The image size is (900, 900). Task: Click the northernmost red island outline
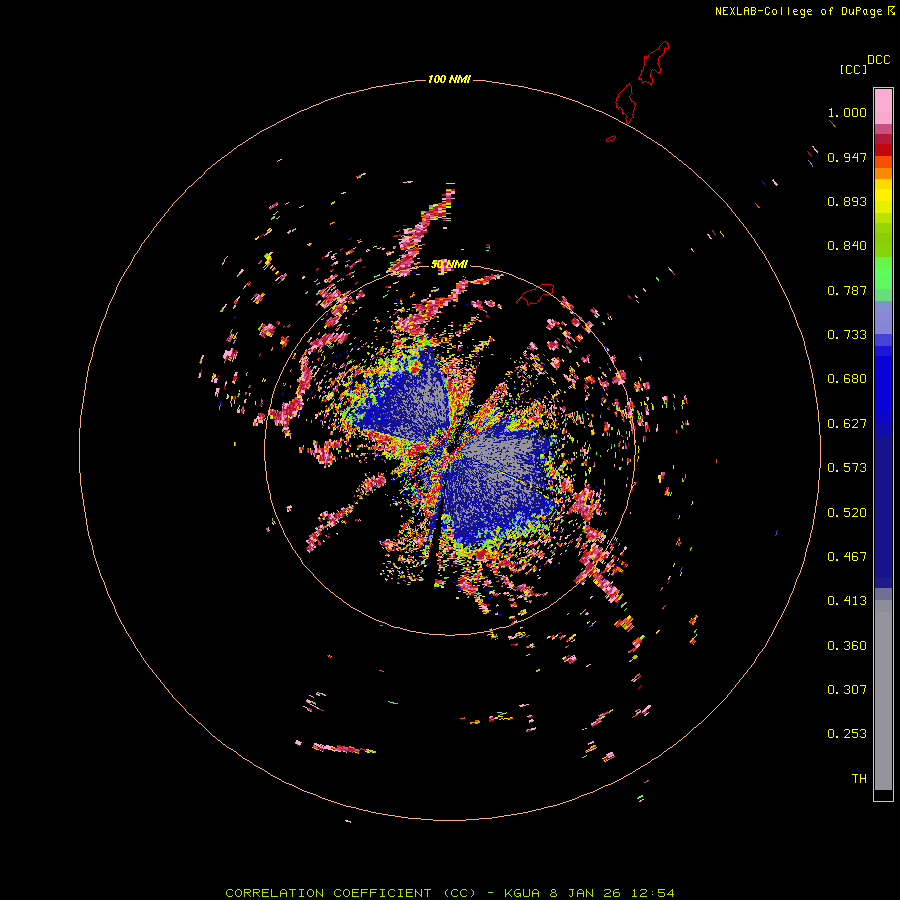(x=654, y=63)
